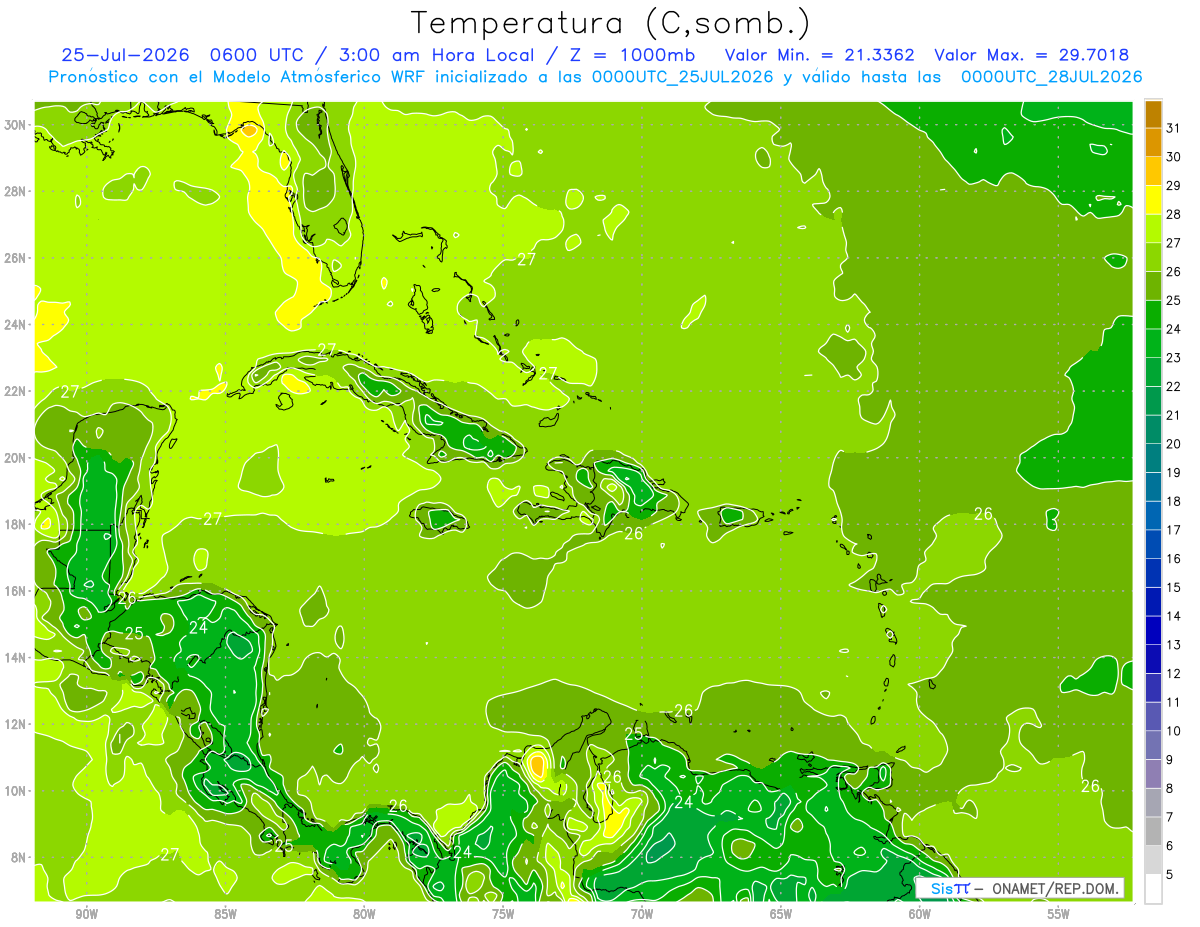Click latitude axis label "8N"
This screenshot has height=927, width=1200.
(x=18, y=858)
